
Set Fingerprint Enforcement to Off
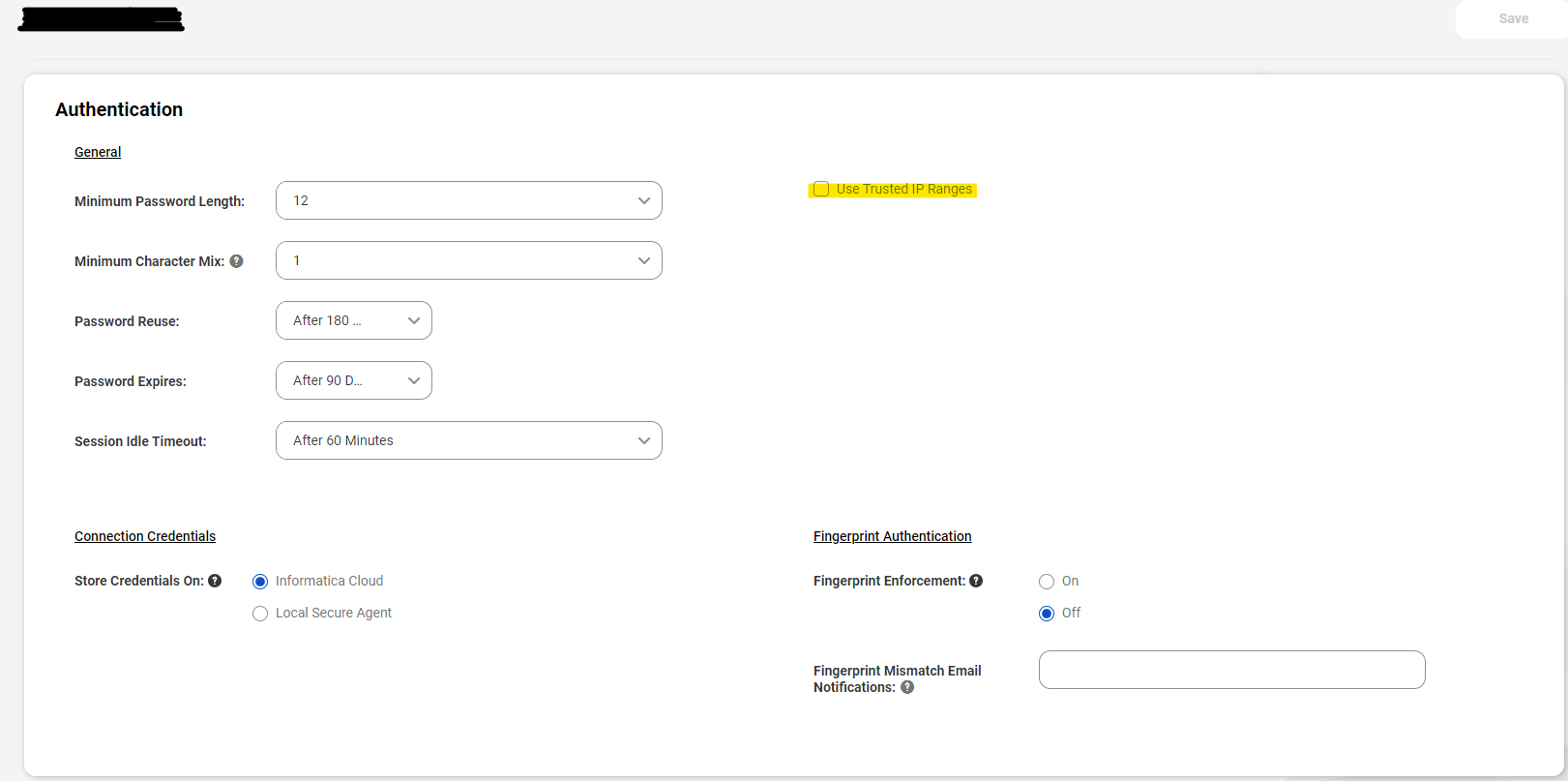1047,614
